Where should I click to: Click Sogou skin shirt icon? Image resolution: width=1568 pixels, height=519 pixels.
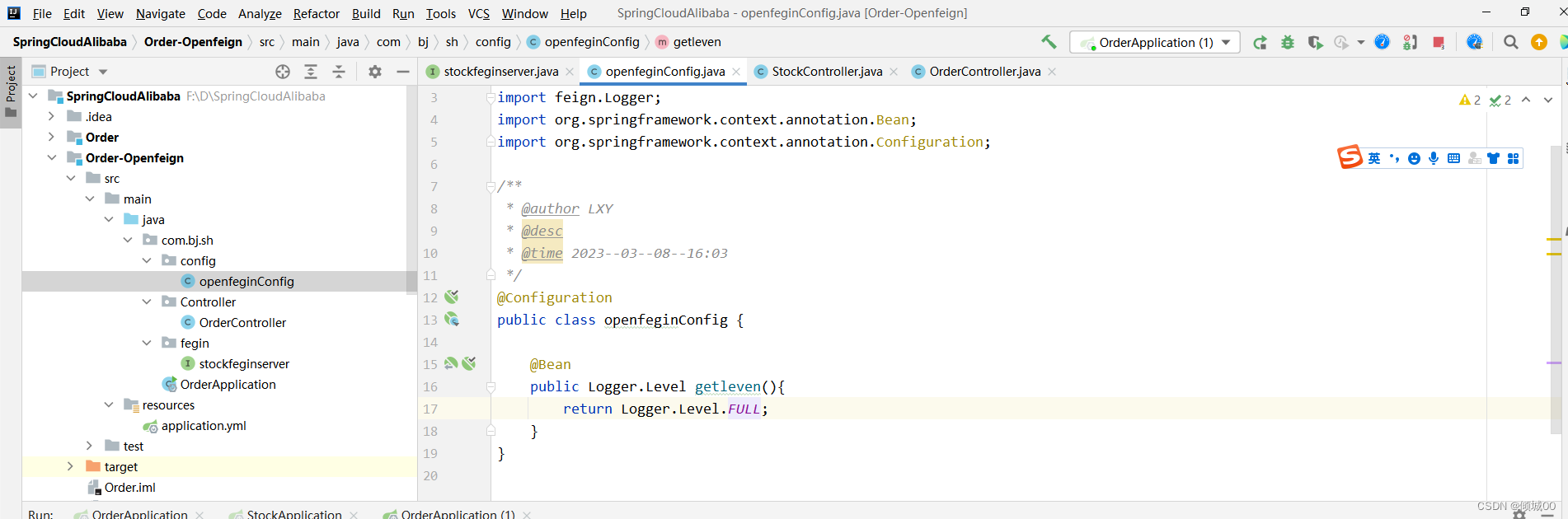(1493, 158)
